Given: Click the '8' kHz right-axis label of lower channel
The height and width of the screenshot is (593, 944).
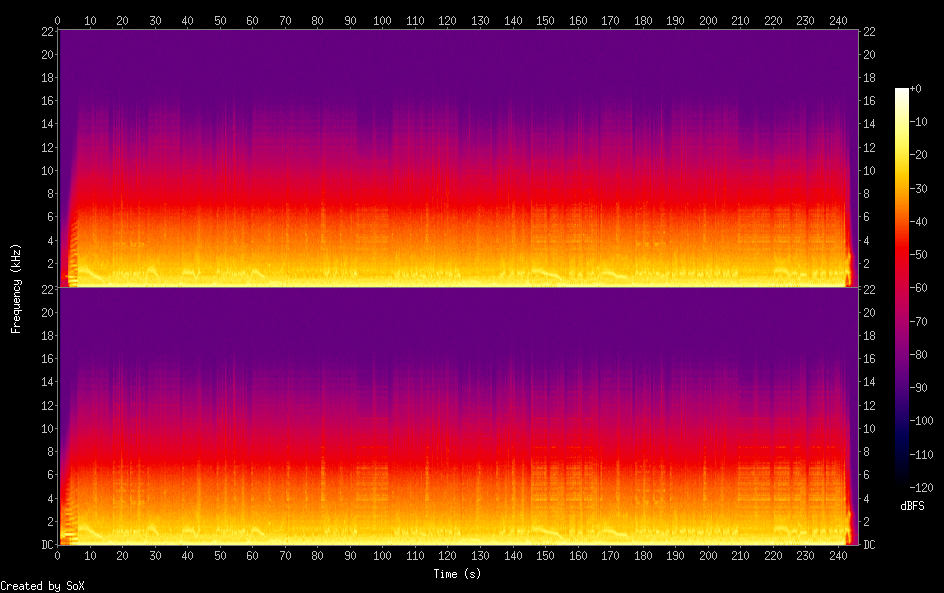Looking at the screenshot, I should 866,452.
